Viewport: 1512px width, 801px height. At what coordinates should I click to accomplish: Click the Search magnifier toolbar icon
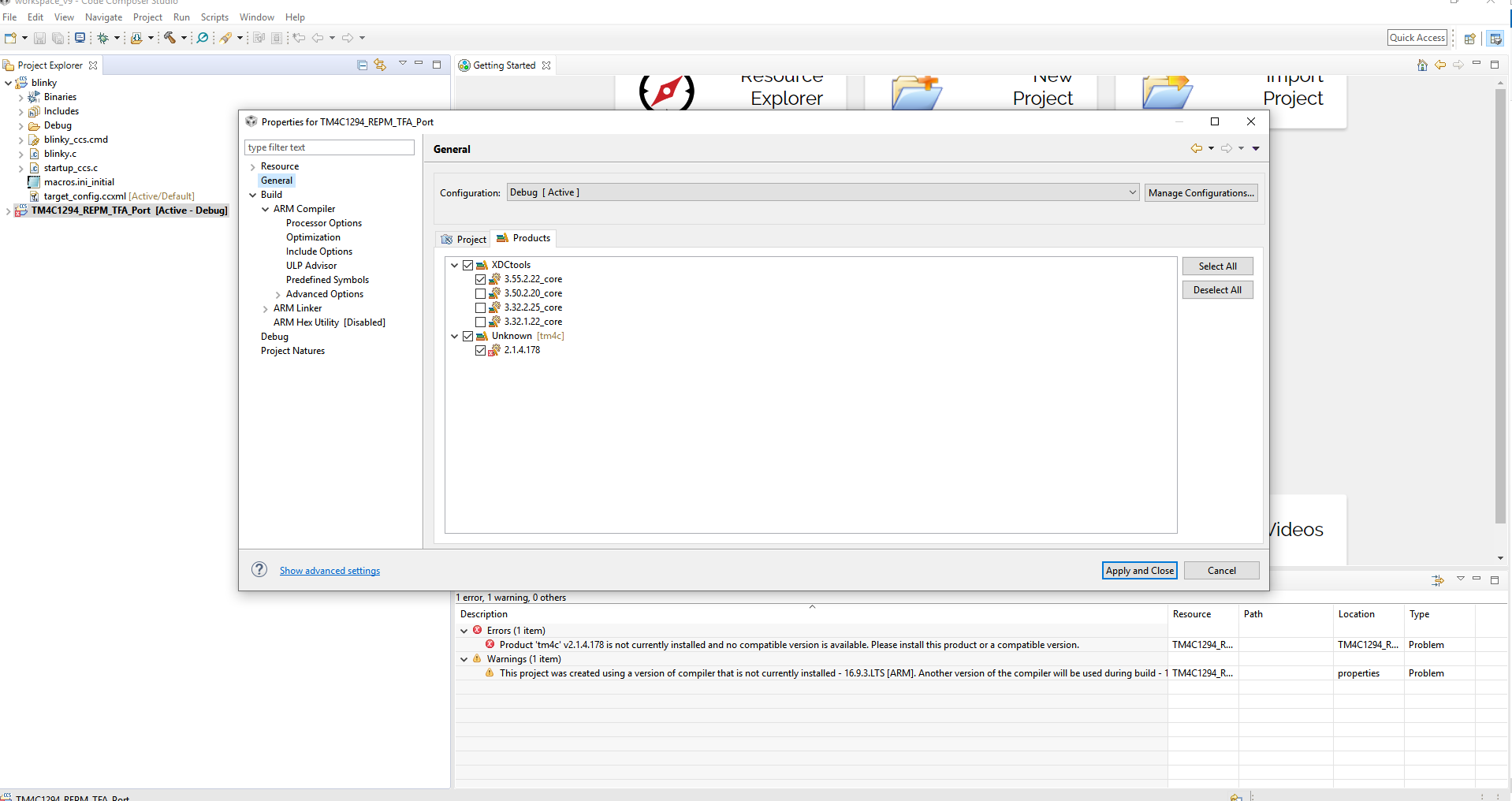(x=203, y=38)
